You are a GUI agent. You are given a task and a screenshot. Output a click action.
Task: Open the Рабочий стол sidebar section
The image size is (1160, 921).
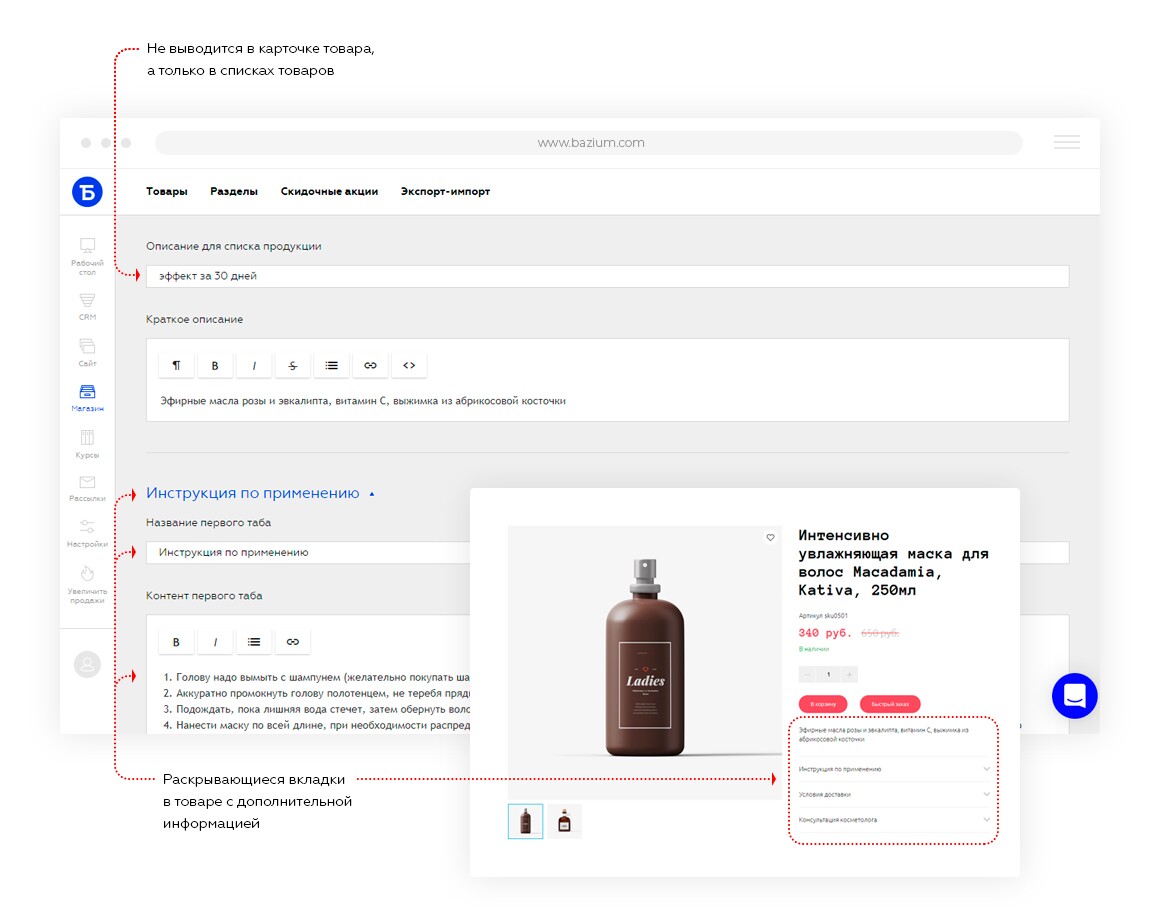[x=87, y=256]
